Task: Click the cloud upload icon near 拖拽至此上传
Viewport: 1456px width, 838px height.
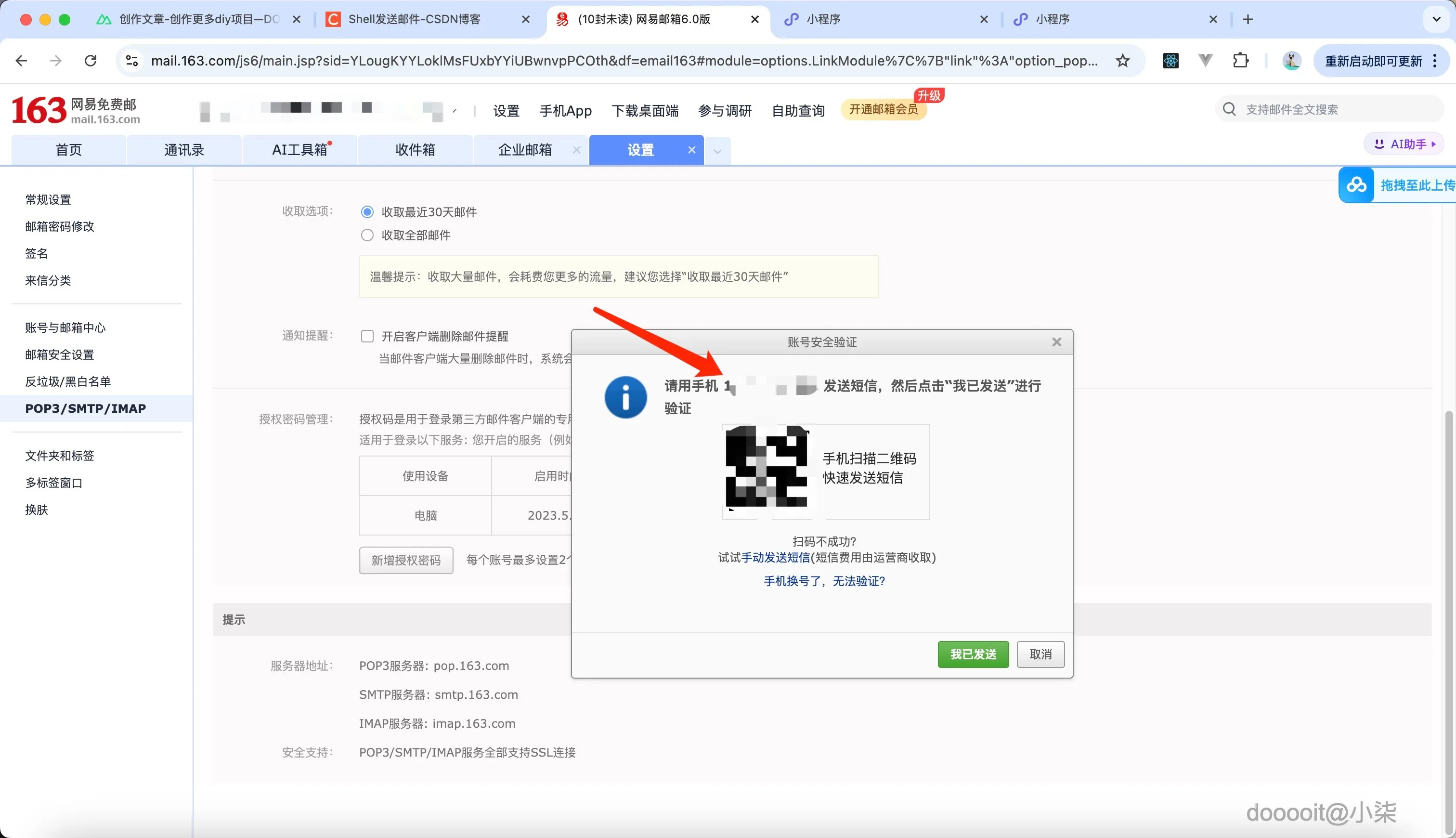Action: click(1356, 185)
